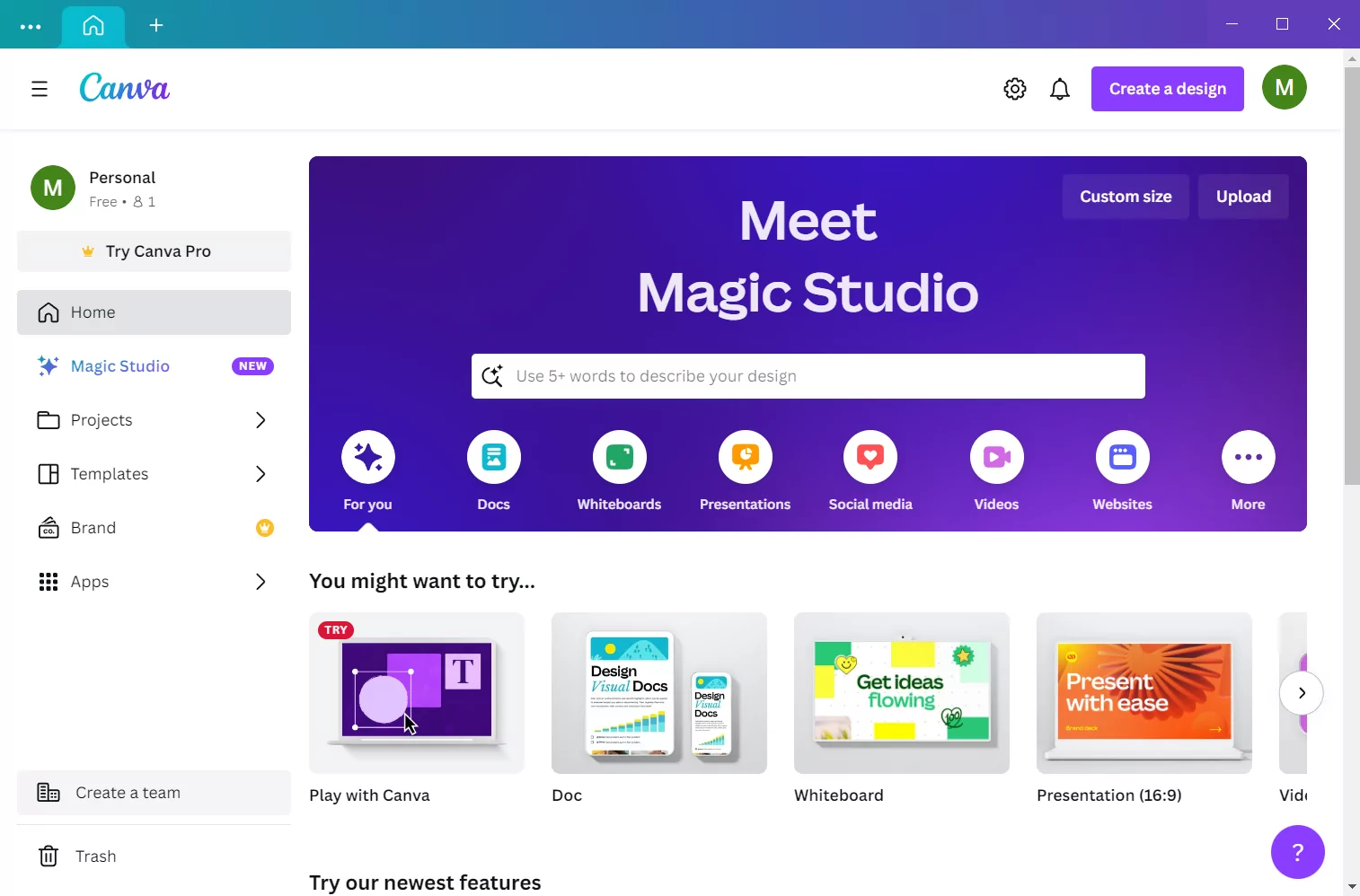This screenshot has height=896, width=1360.
Task: Show next suggestions with the carousel arrow
Action: coord(1302,693)
